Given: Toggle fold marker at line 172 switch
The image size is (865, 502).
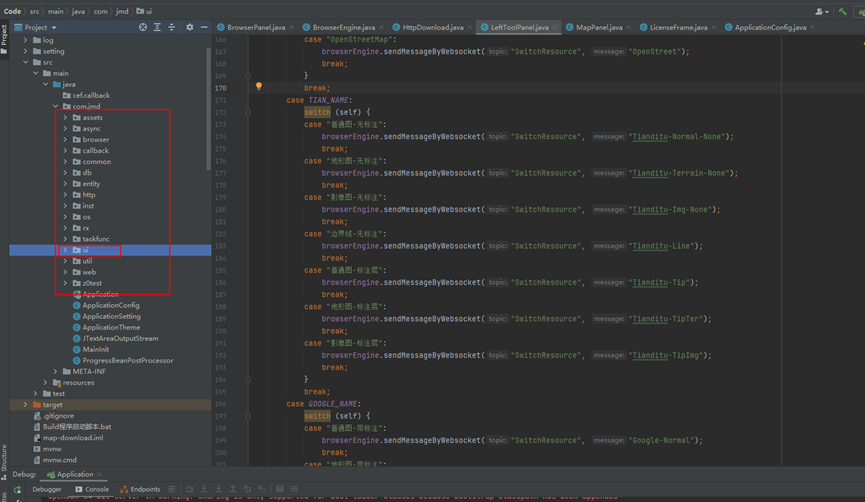Looking at the screenshot, I should (x=248, y=112).
